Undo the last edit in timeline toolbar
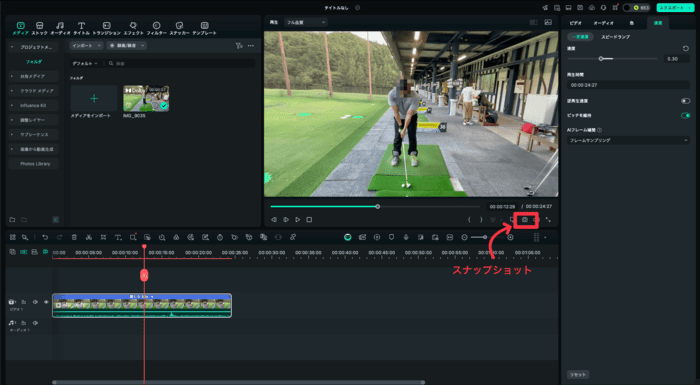The width and height of the screenshot is (700, 385). click(45, 237)
